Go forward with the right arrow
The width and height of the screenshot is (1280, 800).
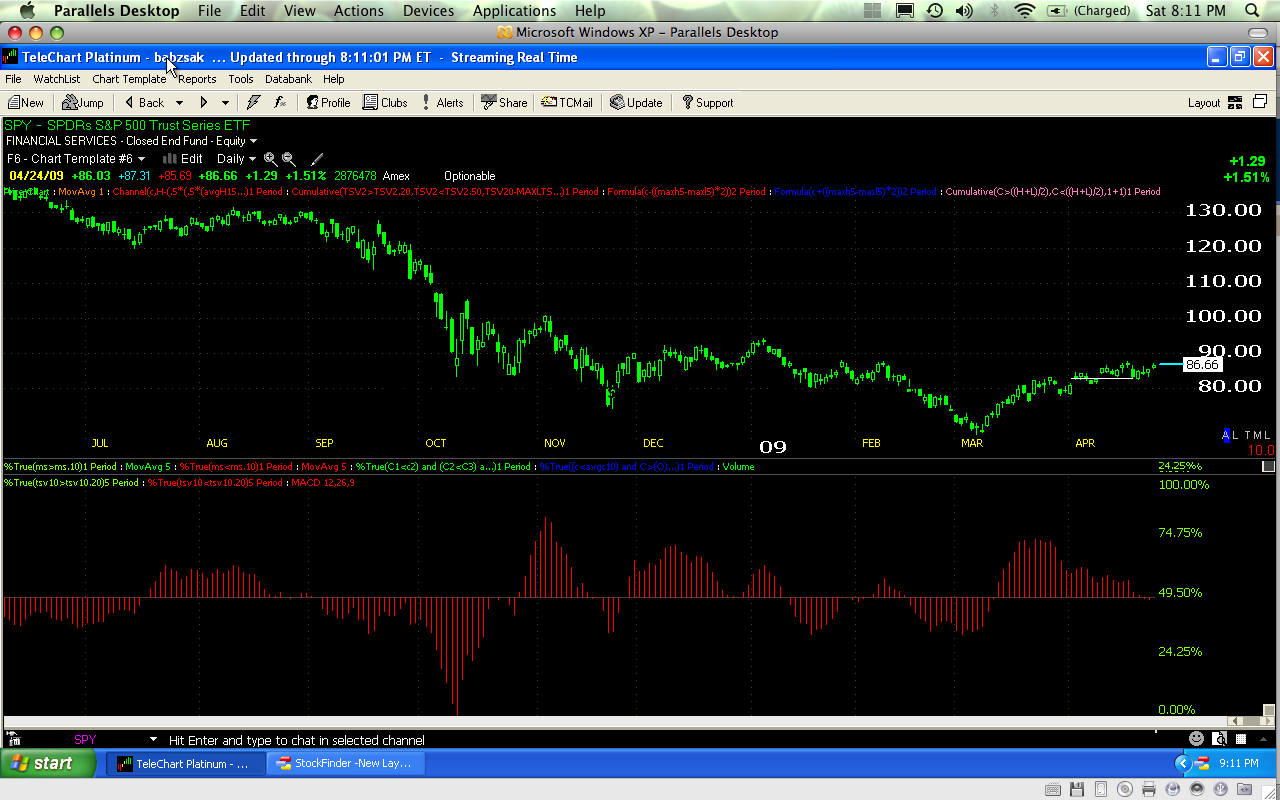tap(204, 102)
